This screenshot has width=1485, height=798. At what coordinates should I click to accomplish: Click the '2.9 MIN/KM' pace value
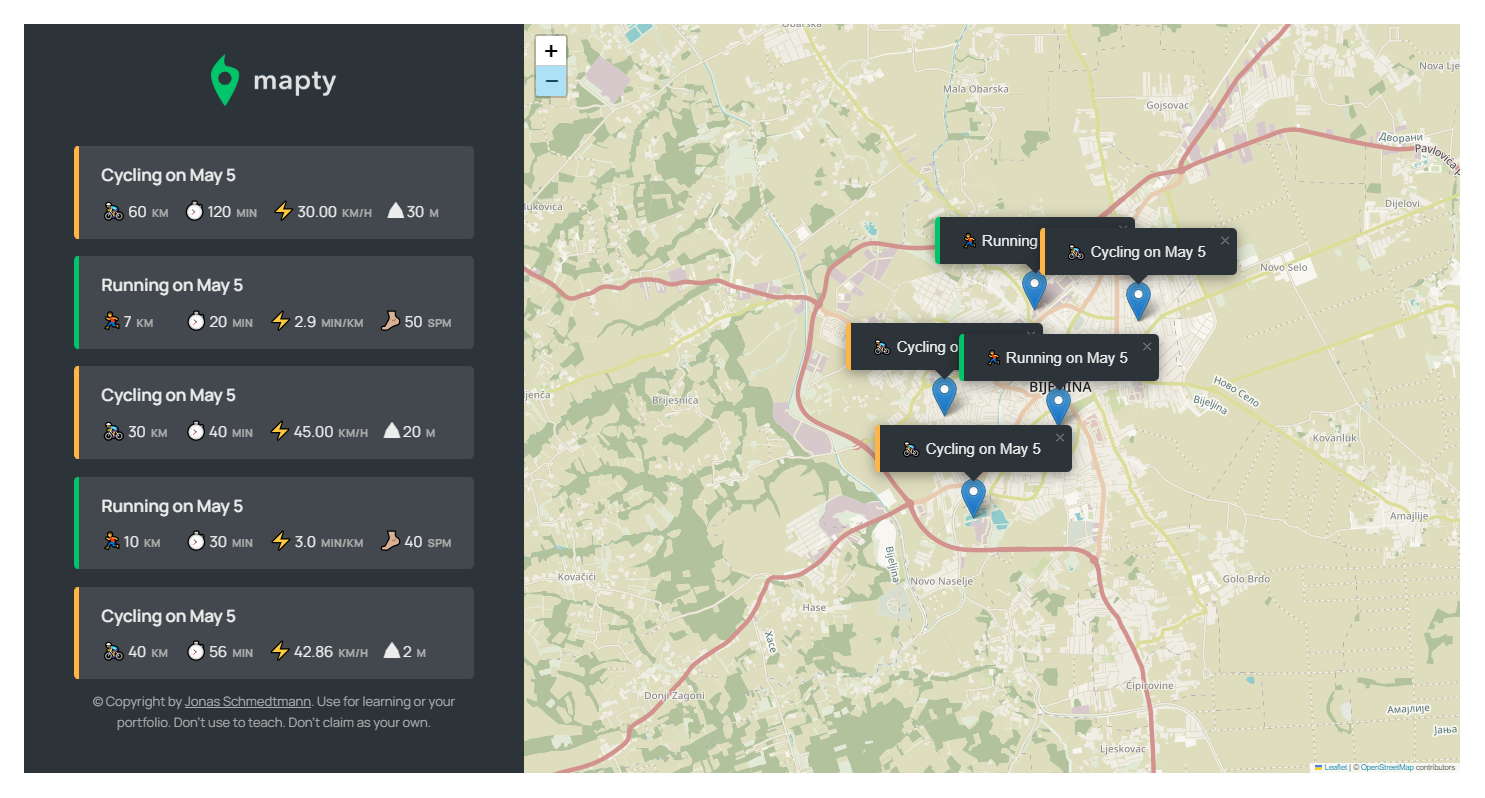[x=329, y=322]
